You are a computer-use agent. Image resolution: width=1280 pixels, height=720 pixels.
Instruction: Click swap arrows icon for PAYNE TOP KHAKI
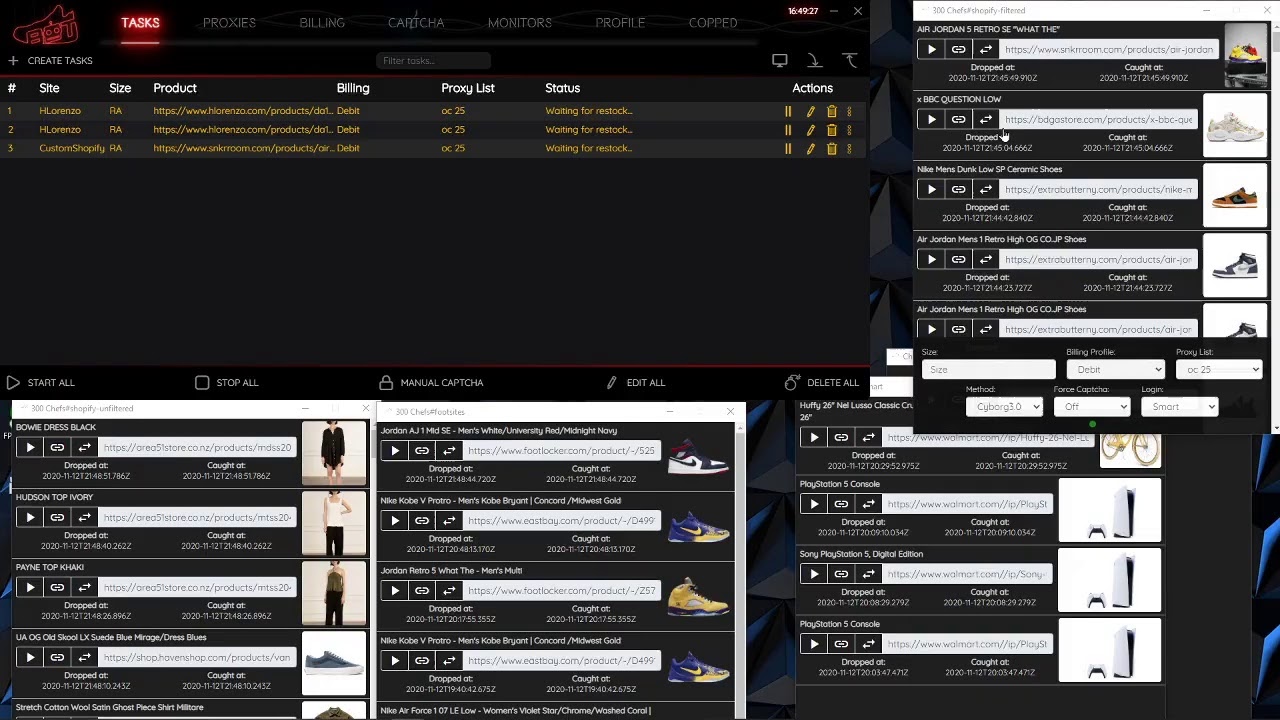click(x=84, y=587)
